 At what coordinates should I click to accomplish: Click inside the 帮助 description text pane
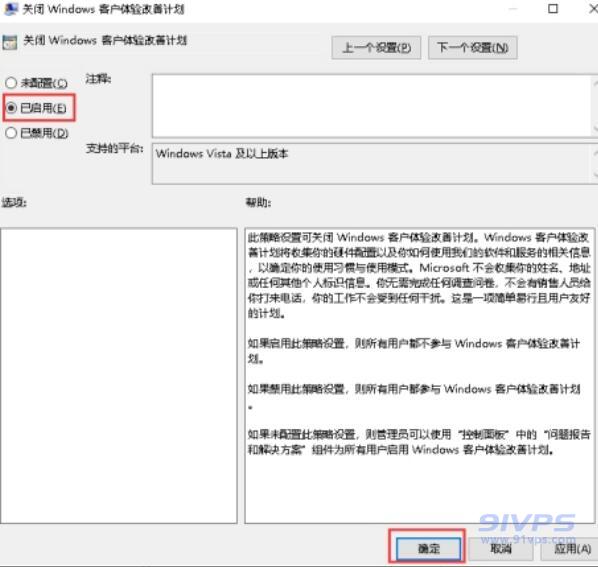pyautogui.click(x=420, y=376)
